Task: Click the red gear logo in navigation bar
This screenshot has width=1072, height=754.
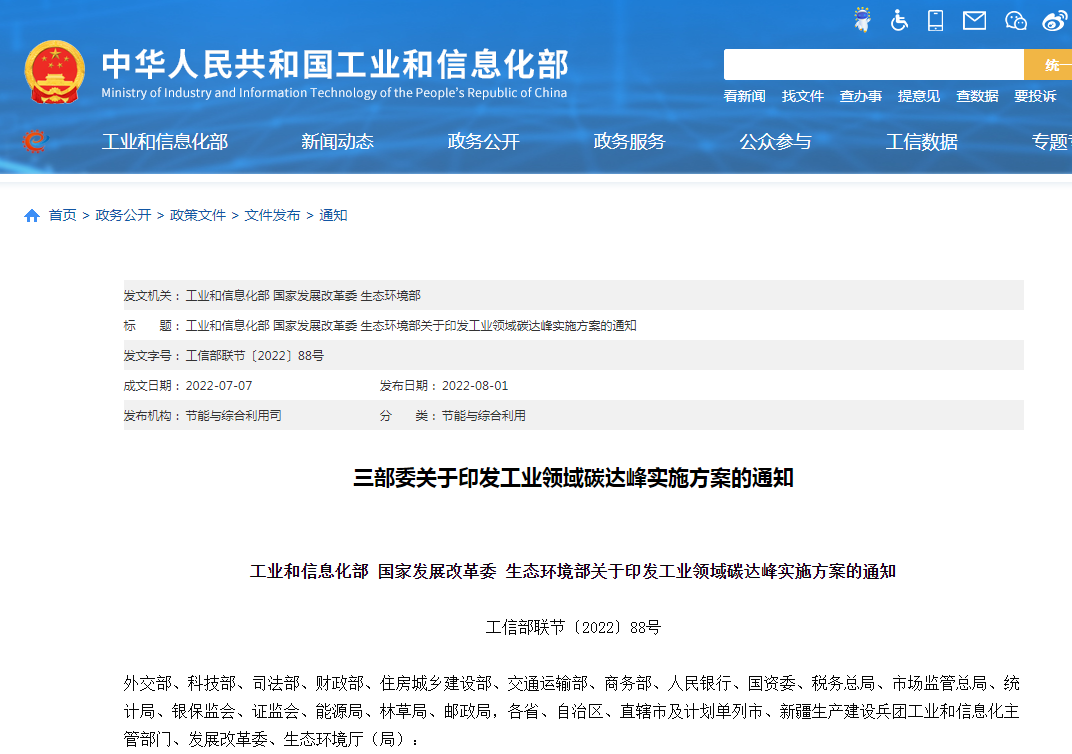Action: click(35, 142)
